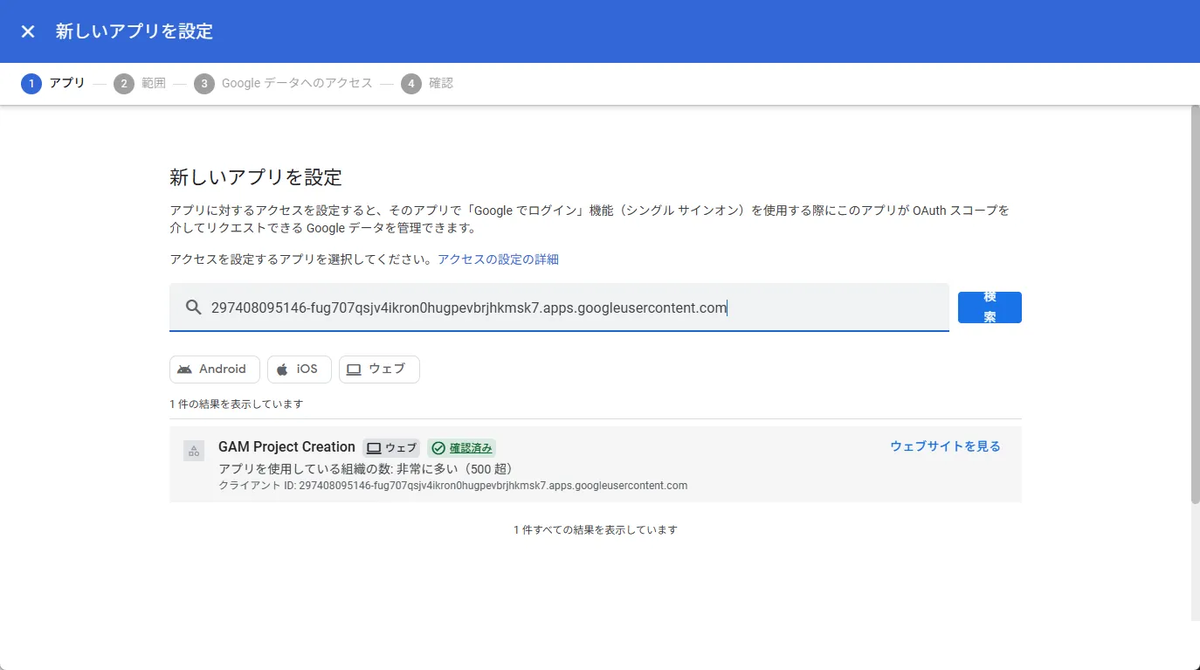Click the ウェブ badge beside GAM Project Creation
The width and height of the screenshot is (1200, 670).
391,447
